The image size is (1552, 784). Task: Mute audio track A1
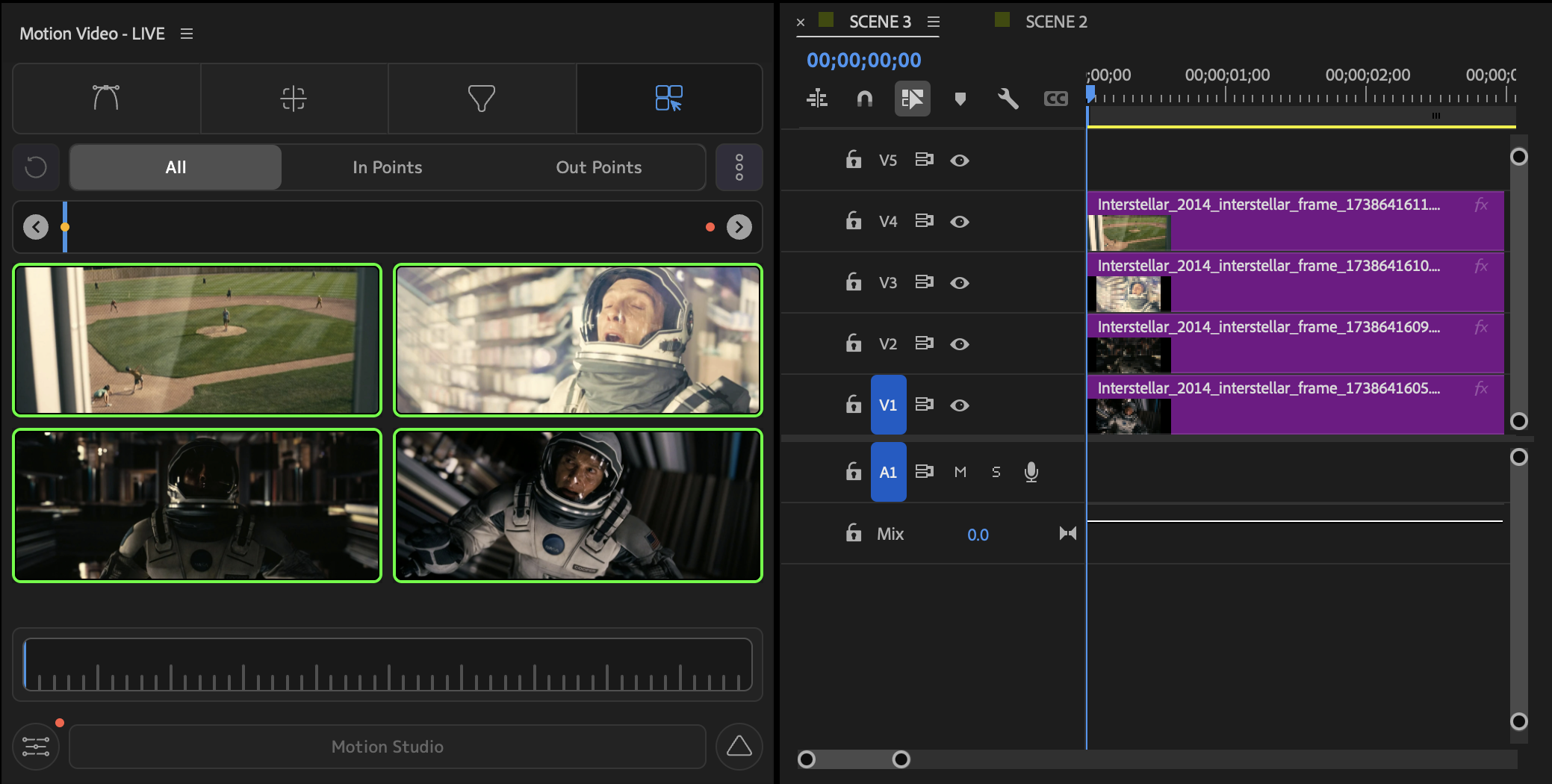coord(960,472)
